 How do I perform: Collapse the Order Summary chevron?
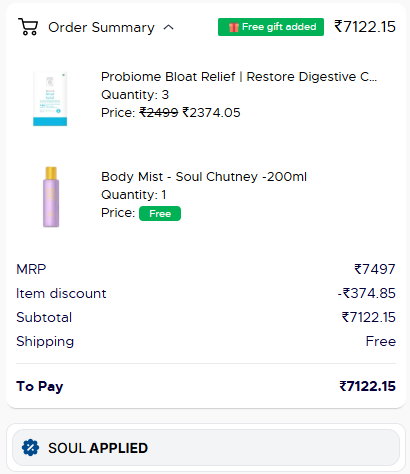[169, 27]
